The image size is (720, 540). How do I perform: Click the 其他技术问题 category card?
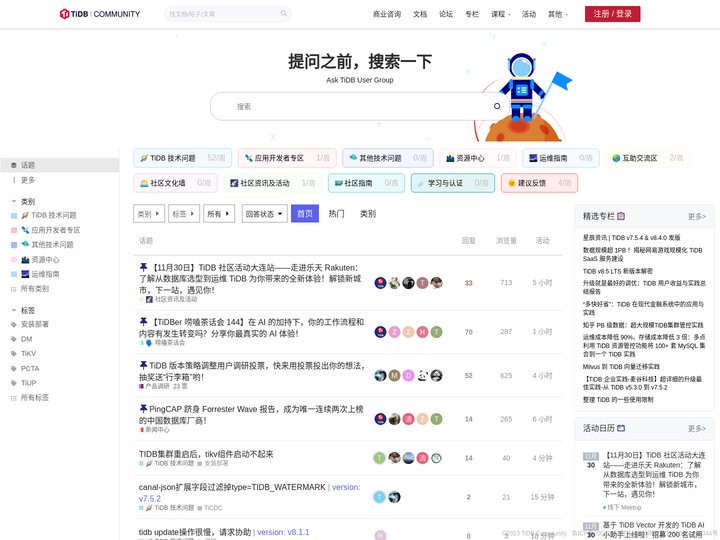point(388,158)
